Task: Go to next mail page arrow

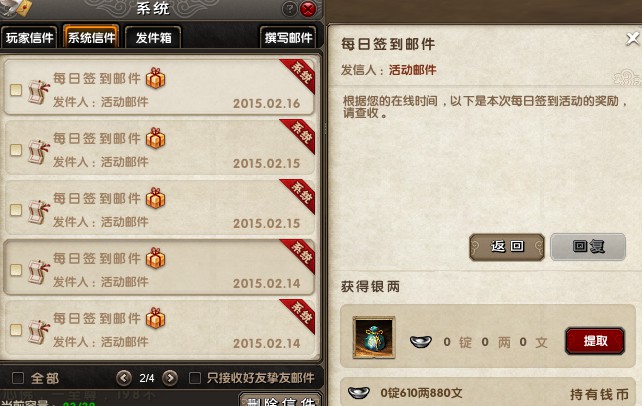Action: 170,378
